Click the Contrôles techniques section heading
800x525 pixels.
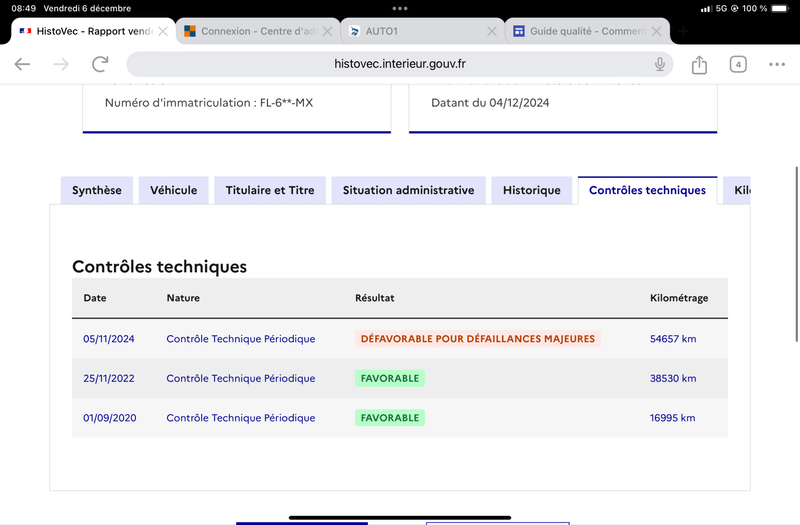159,266
